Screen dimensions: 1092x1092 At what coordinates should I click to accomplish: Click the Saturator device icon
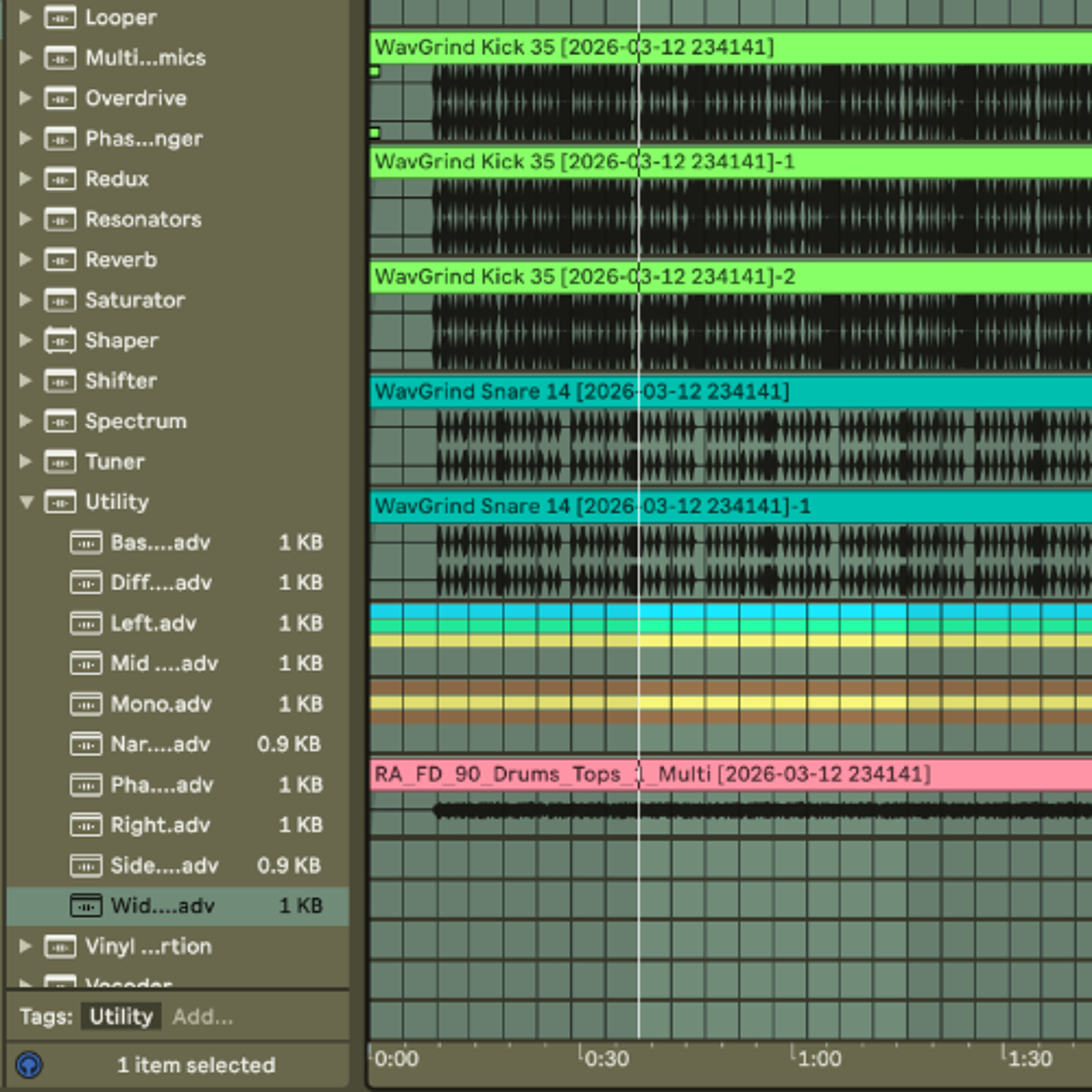pos(60,300)
